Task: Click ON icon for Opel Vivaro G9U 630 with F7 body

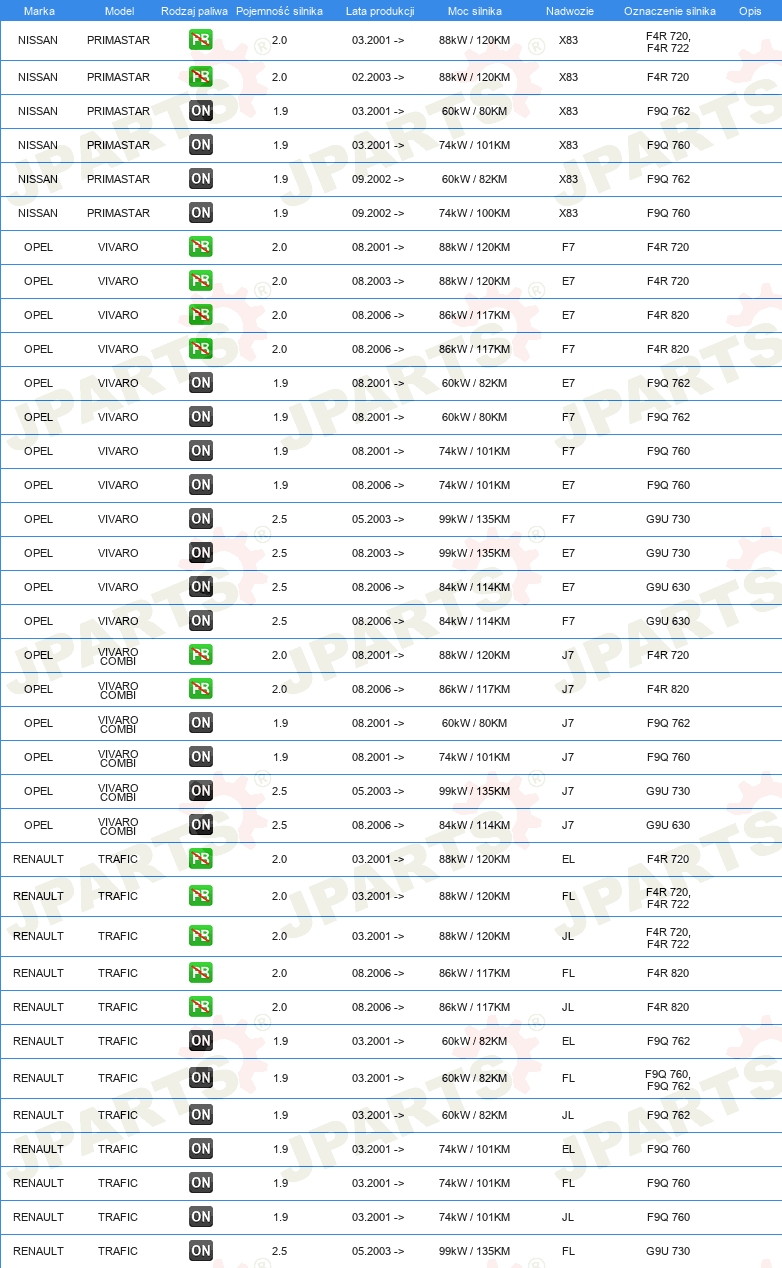Action: (201, 621)
